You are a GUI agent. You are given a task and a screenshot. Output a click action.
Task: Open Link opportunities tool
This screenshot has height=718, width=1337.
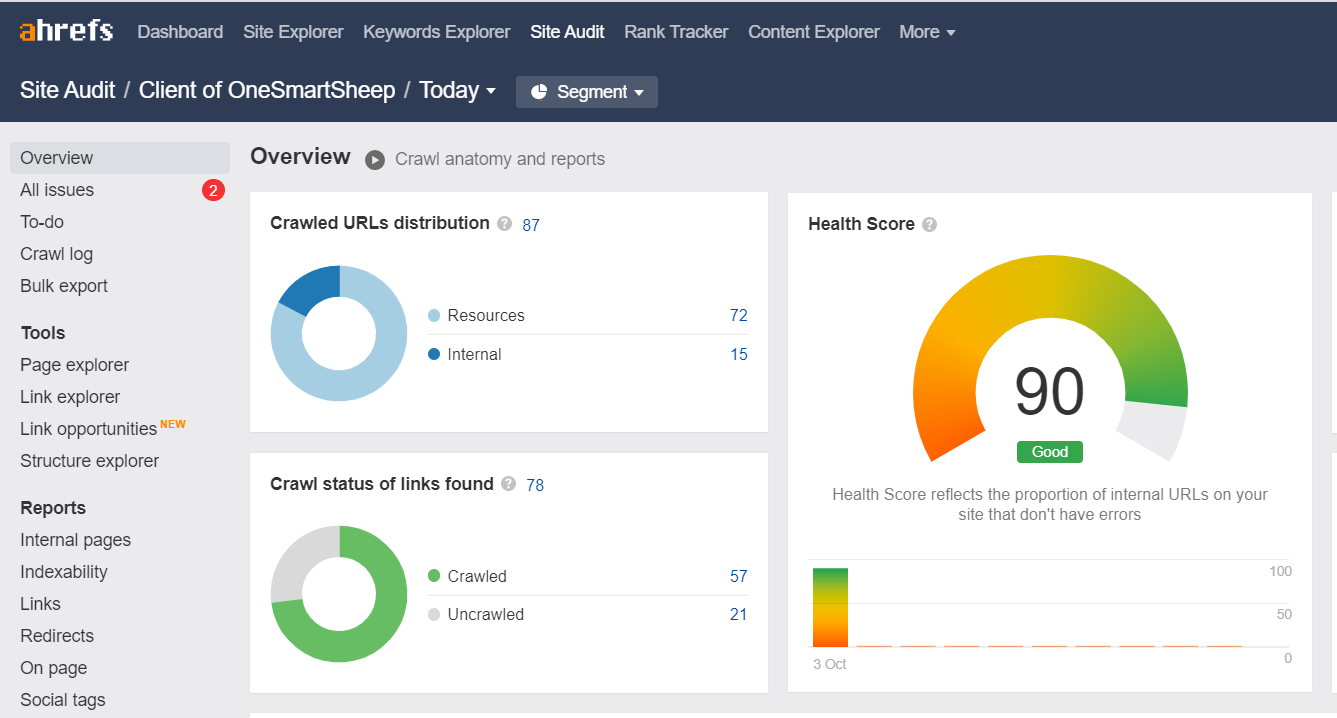click(88, 429)
